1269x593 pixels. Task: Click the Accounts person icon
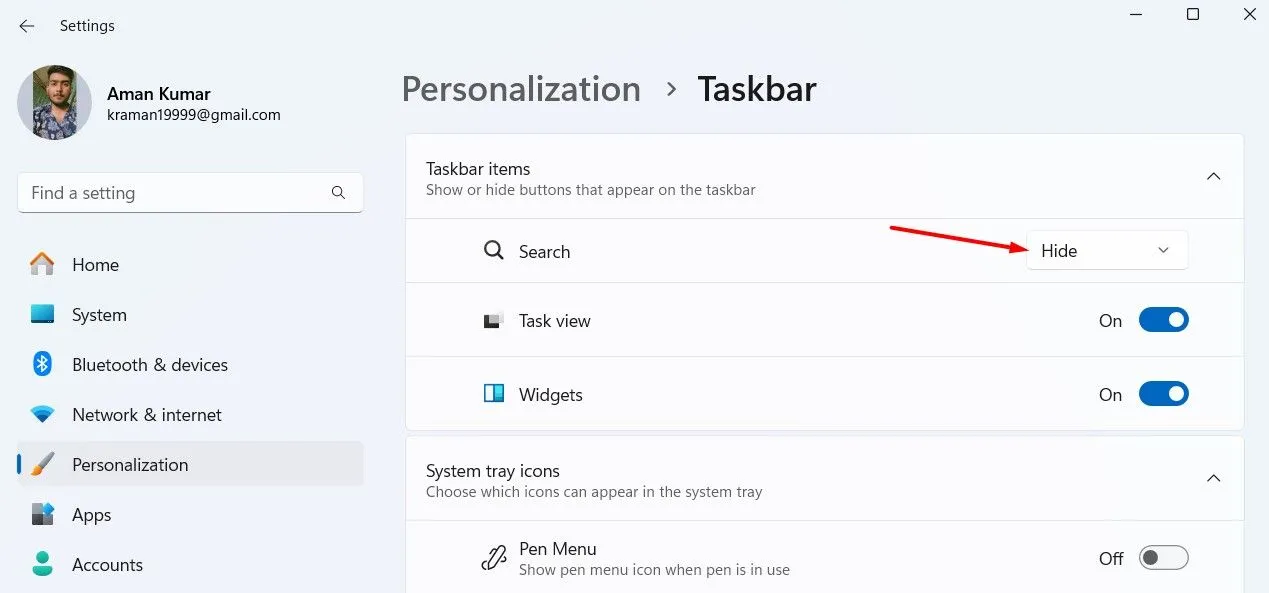coord(42,564)
